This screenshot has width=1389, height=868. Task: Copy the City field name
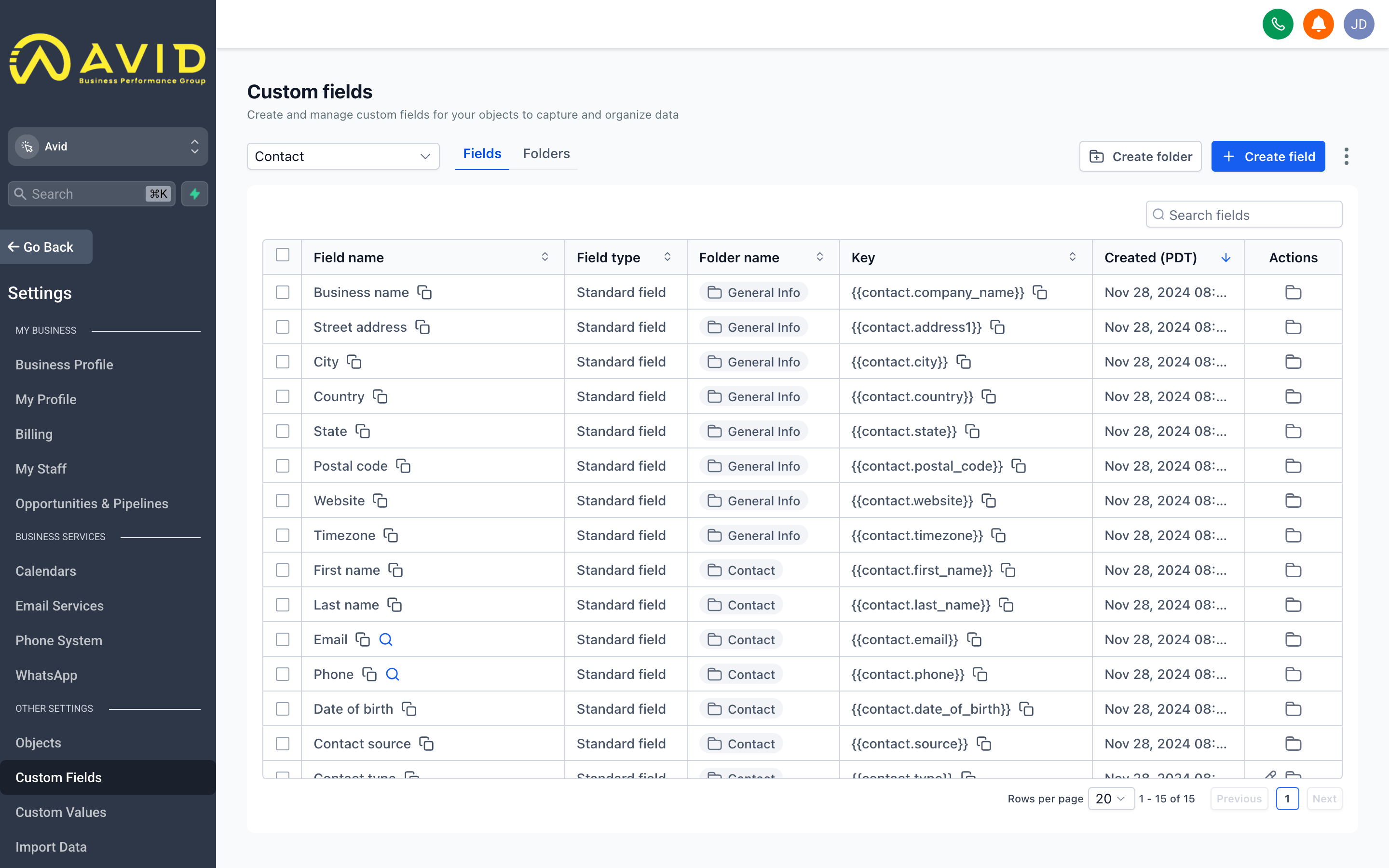tap(354, 362)
